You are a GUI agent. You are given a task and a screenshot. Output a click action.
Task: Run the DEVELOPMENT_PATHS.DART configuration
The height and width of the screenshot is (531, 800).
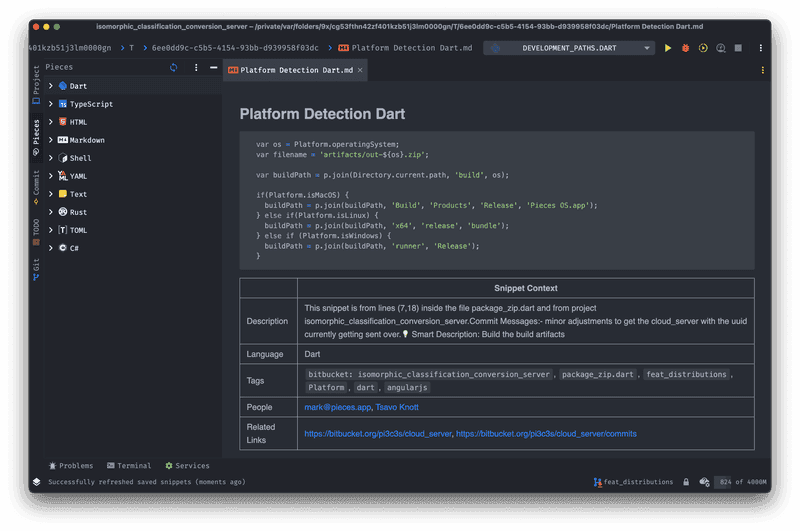pyautogui.click(x=667, y=48)
